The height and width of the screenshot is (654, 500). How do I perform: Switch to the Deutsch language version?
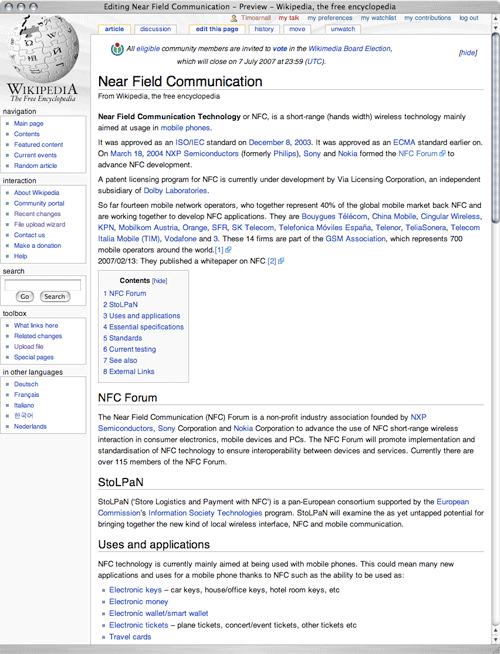[26, 384]
